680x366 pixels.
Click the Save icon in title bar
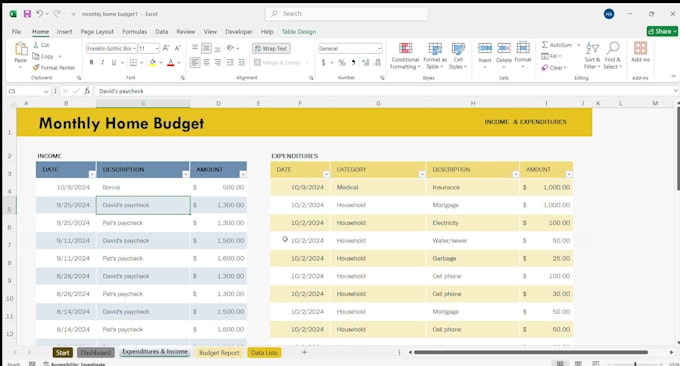27,14
